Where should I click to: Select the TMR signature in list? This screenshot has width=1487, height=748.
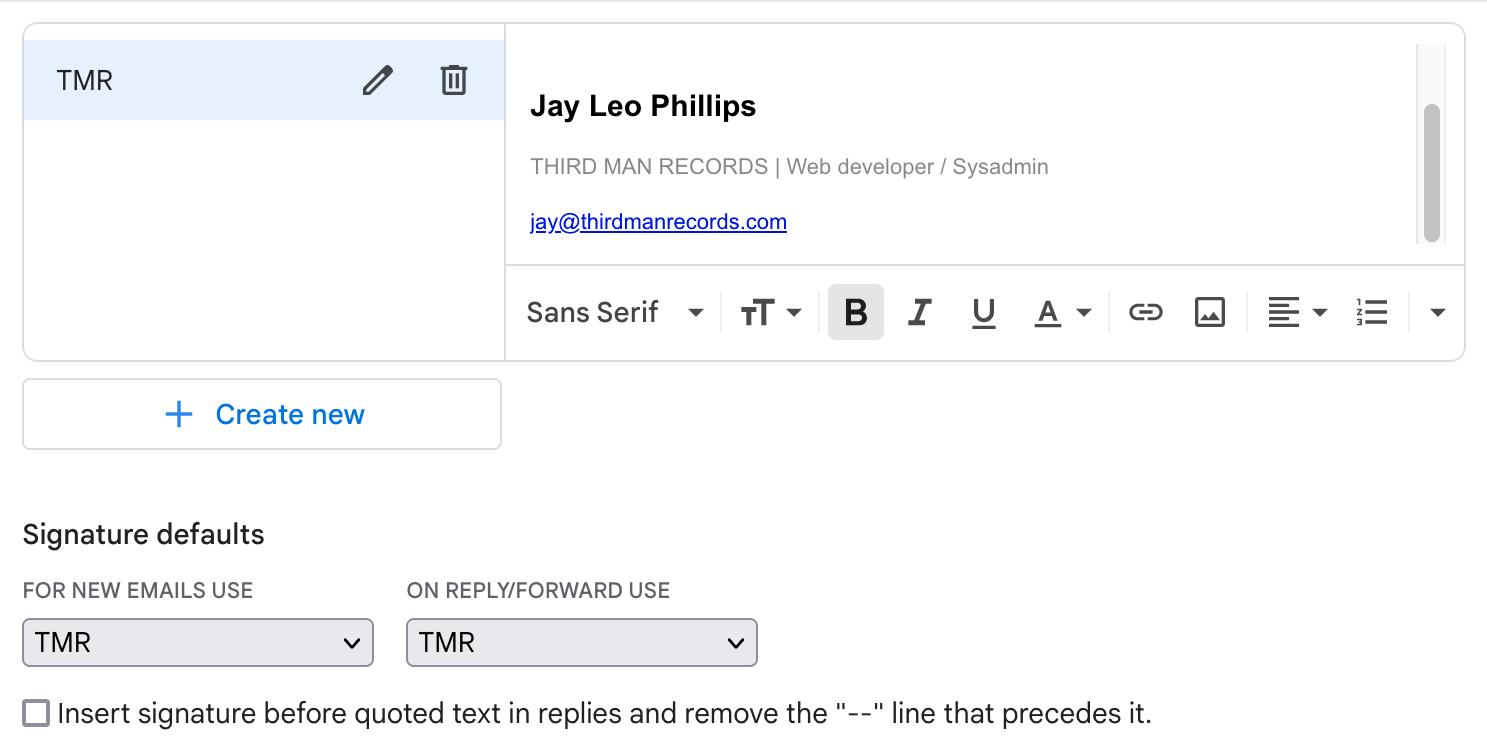(x=180, y=80)
